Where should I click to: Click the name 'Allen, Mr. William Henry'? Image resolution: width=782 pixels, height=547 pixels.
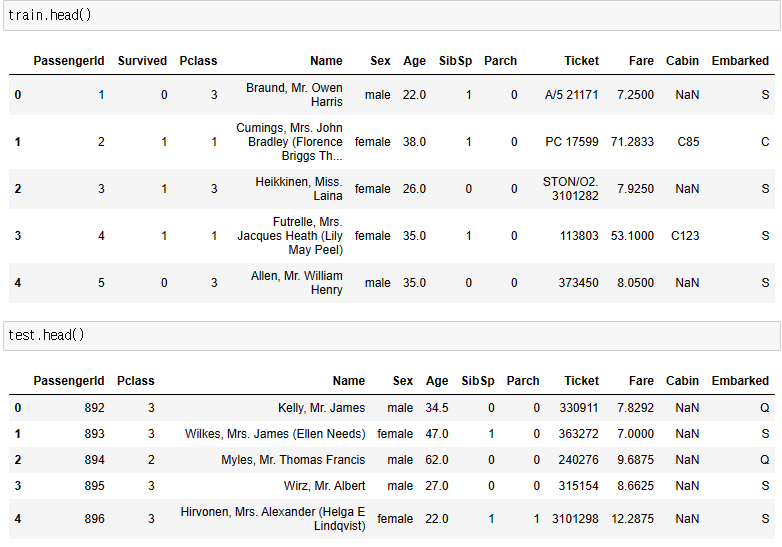(x=297, y=283)
